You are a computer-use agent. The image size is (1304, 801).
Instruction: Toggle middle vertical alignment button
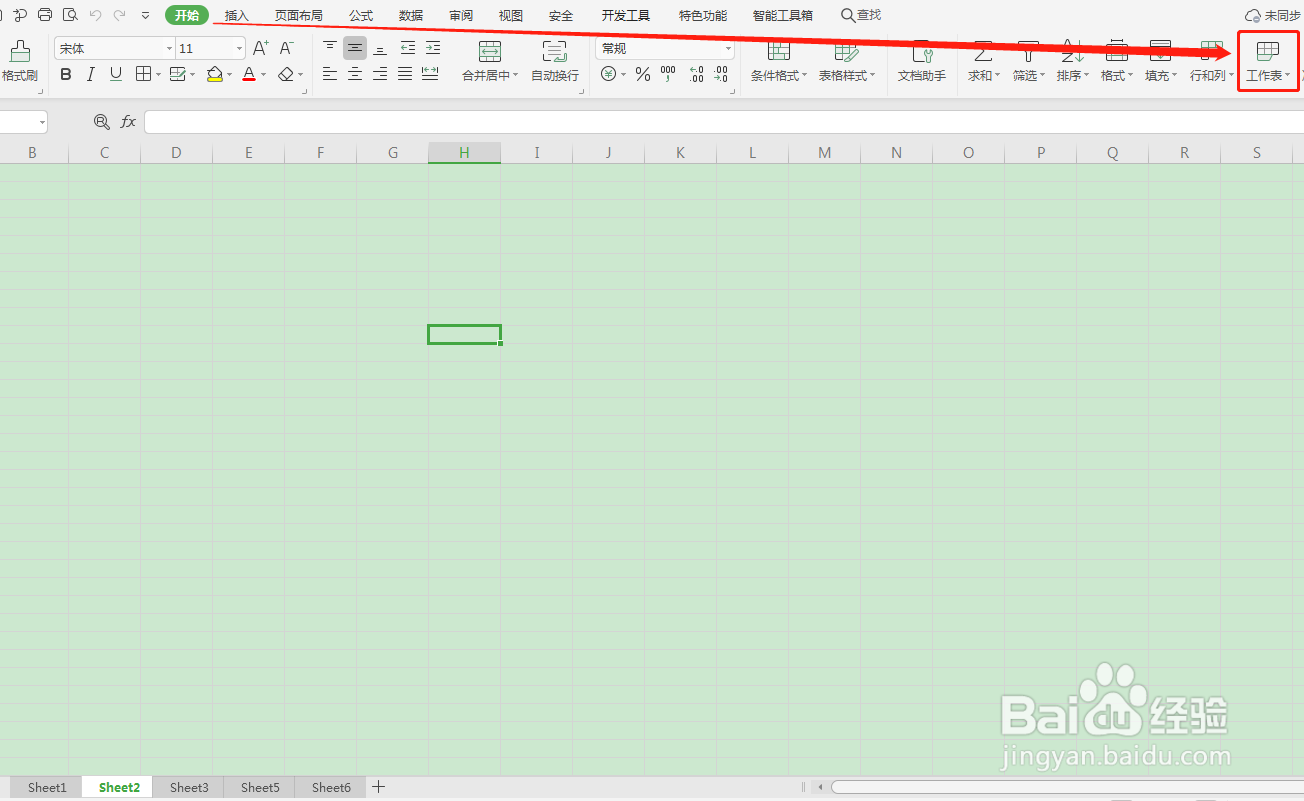355,48
